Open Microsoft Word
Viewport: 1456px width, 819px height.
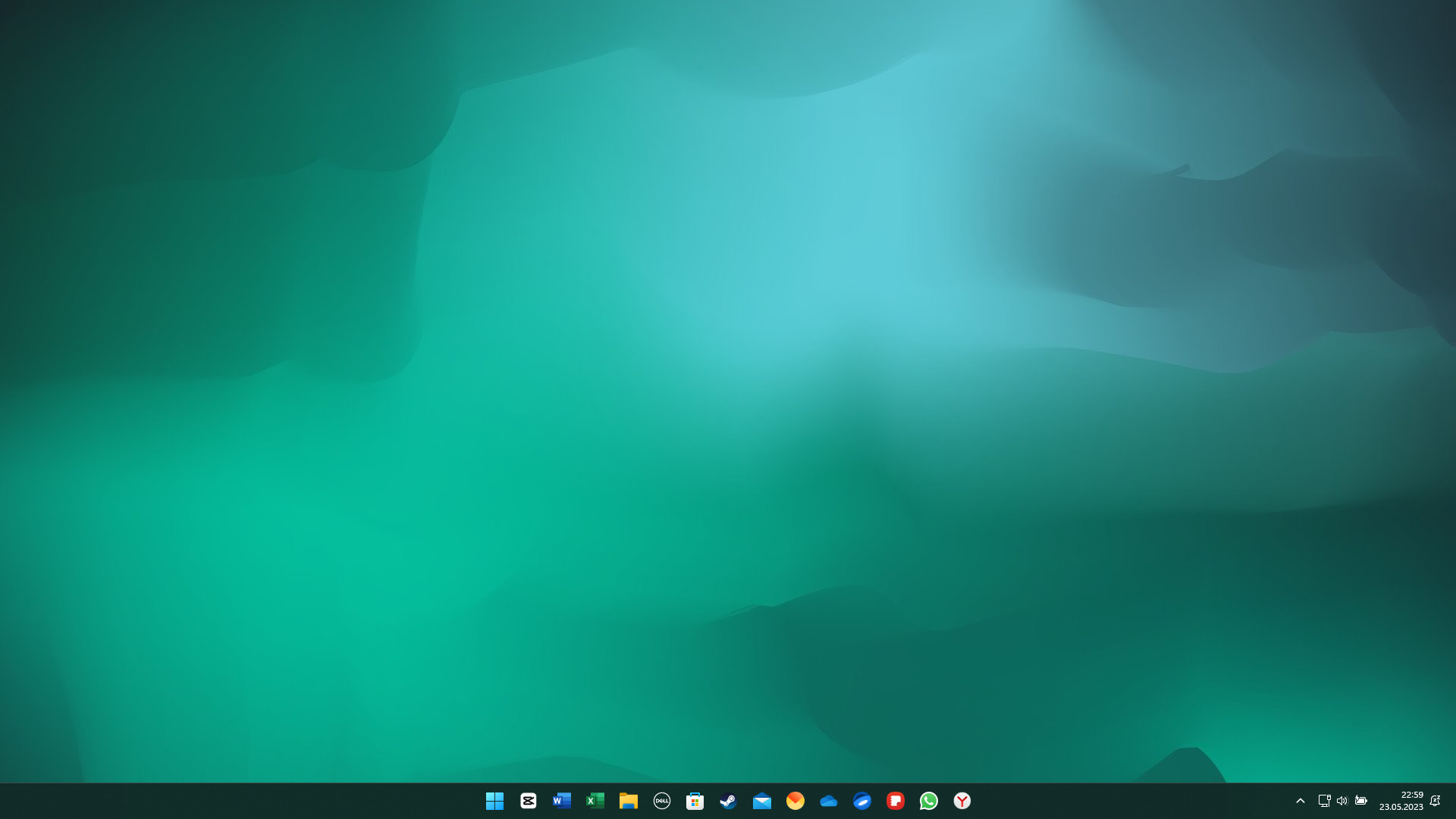click(562, 801)
